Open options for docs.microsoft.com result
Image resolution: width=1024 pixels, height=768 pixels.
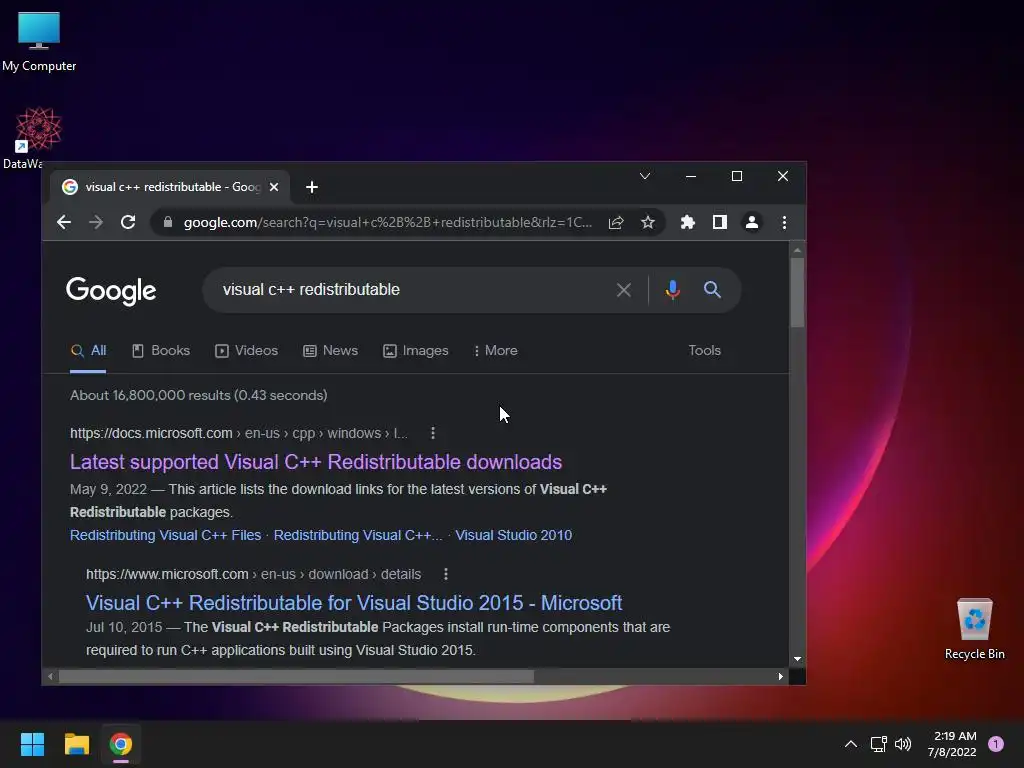pyautogui.click(x=433, y=433)
